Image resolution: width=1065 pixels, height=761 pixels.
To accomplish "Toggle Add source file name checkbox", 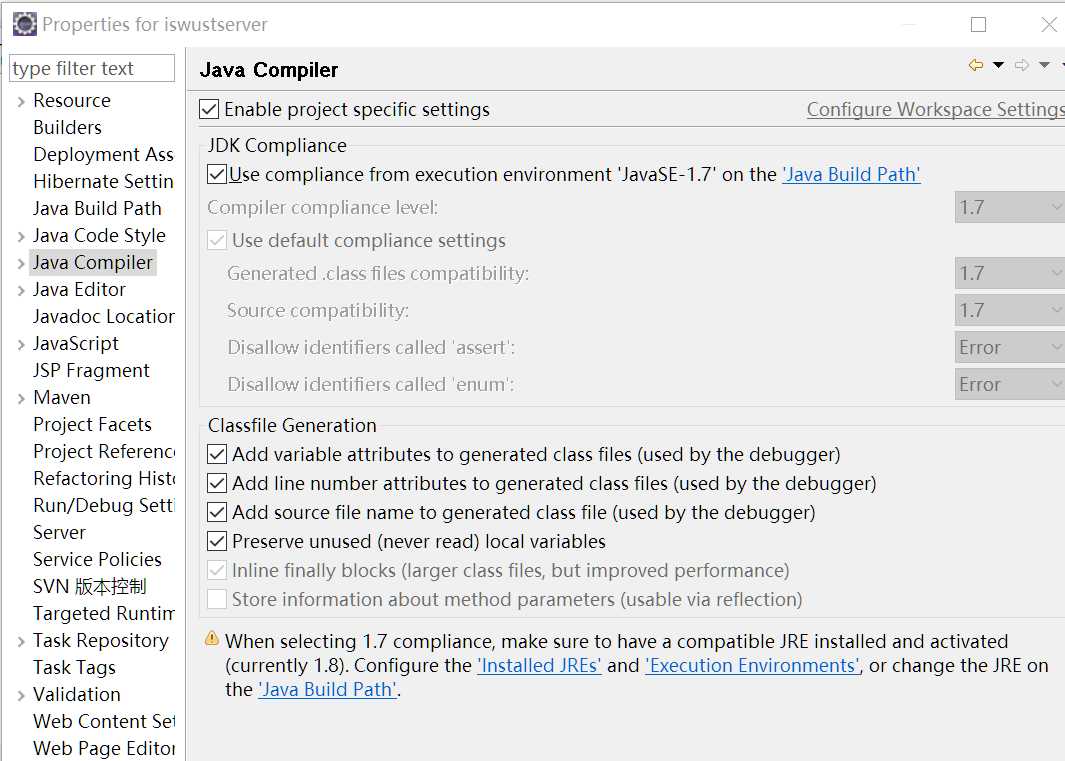I will [217, 512].
